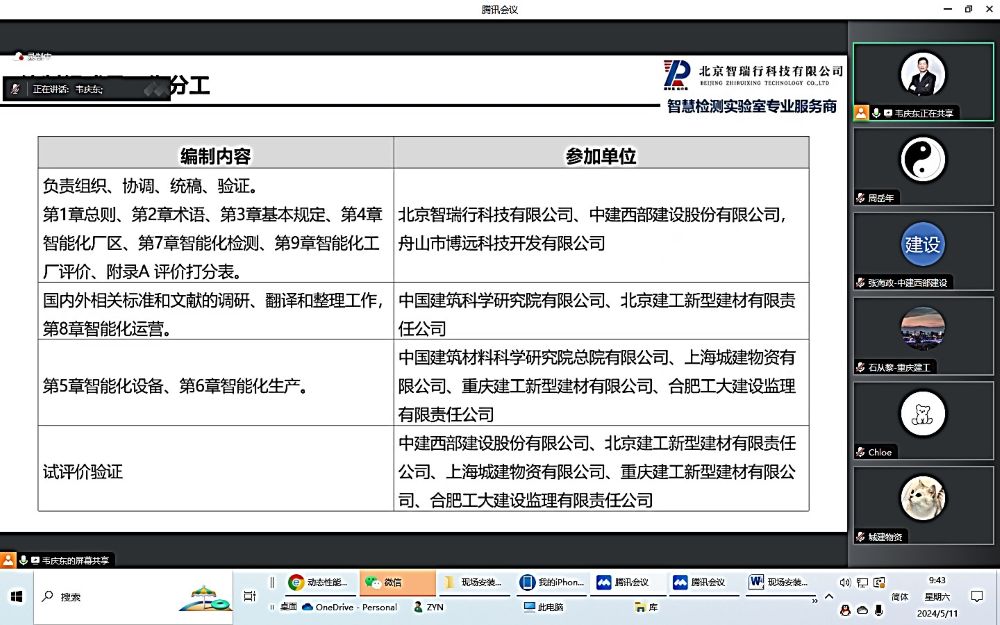This screenshot has height=625, width=1000.
Task: Click the 中国建筑科学研究院有限公司 cell text
Action: click(x=502, y=300)
